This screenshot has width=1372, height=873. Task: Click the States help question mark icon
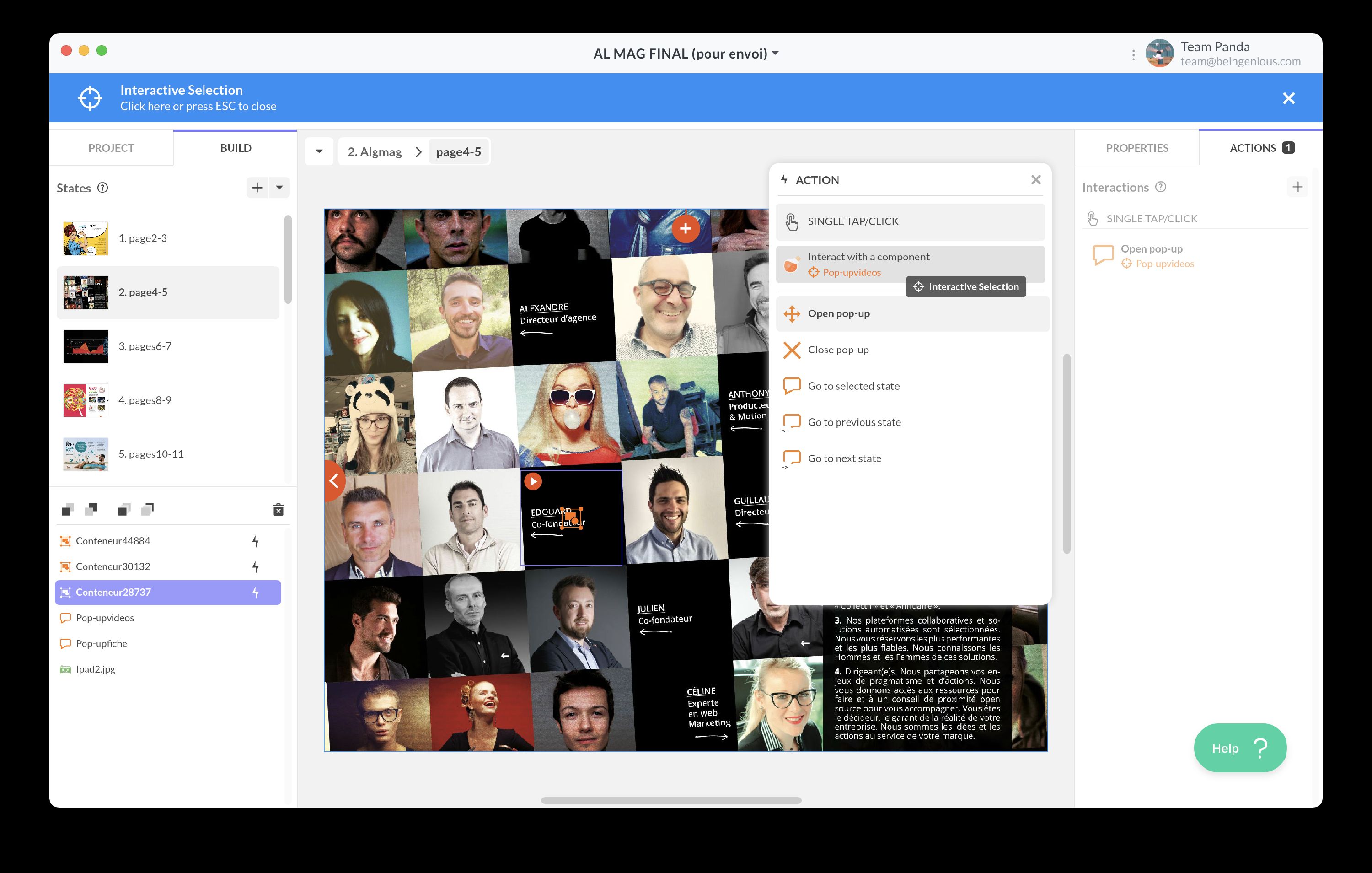point(103,188)
